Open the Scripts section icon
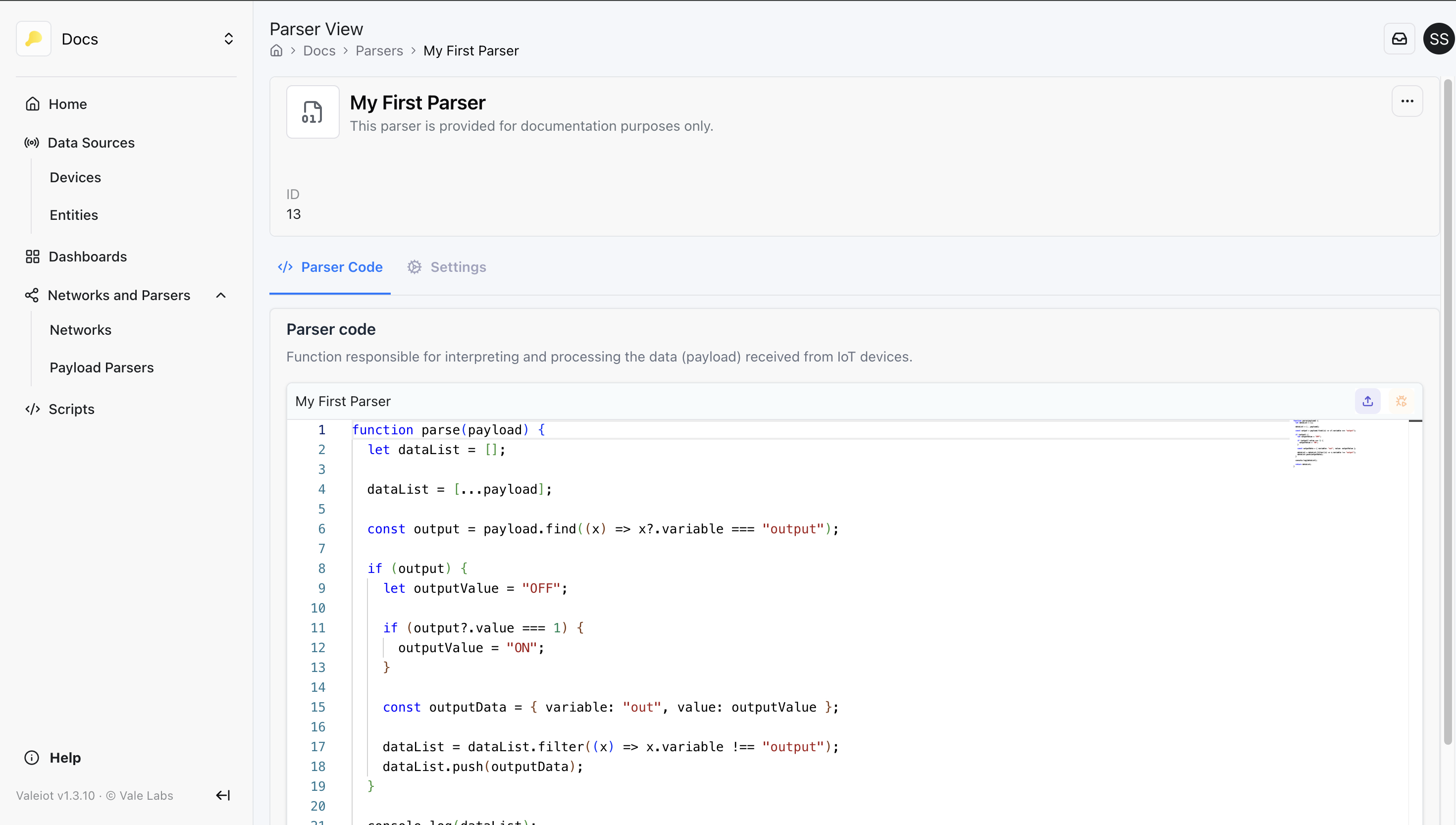 (x=32, y=409)
